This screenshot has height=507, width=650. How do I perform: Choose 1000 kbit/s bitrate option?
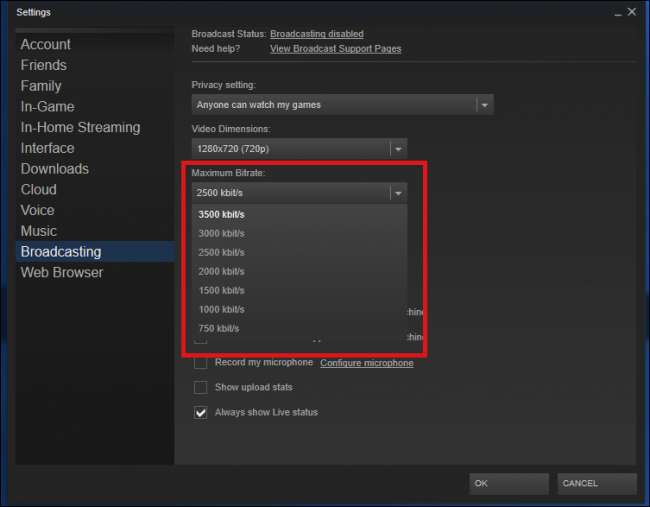[x=299, y=310]
